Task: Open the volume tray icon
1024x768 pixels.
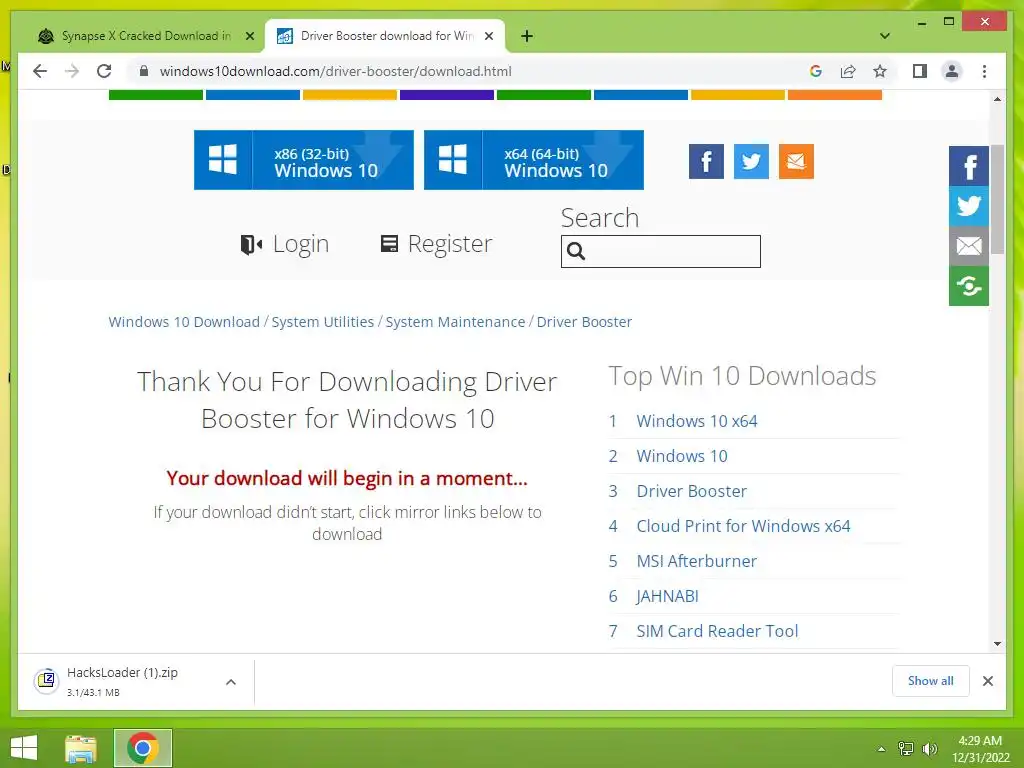Action: pos(929,749)
